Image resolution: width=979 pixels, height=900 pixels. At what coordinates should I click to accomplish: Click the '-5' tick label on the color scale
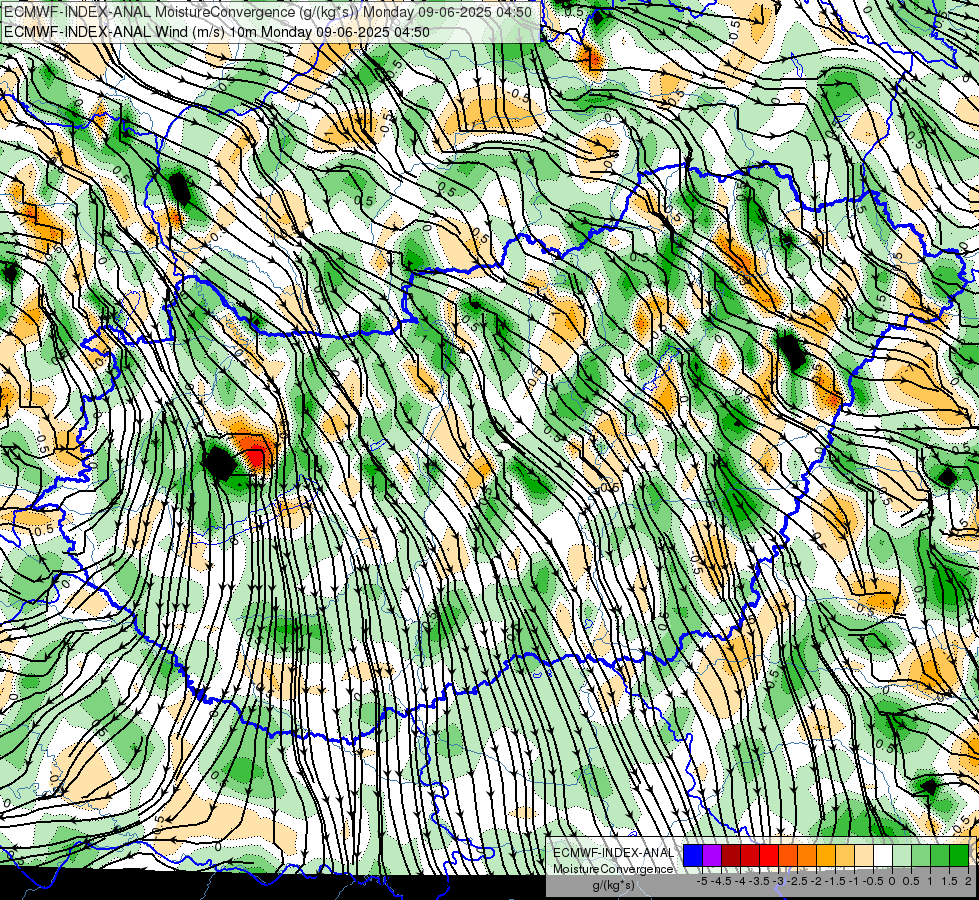(702, 881)
